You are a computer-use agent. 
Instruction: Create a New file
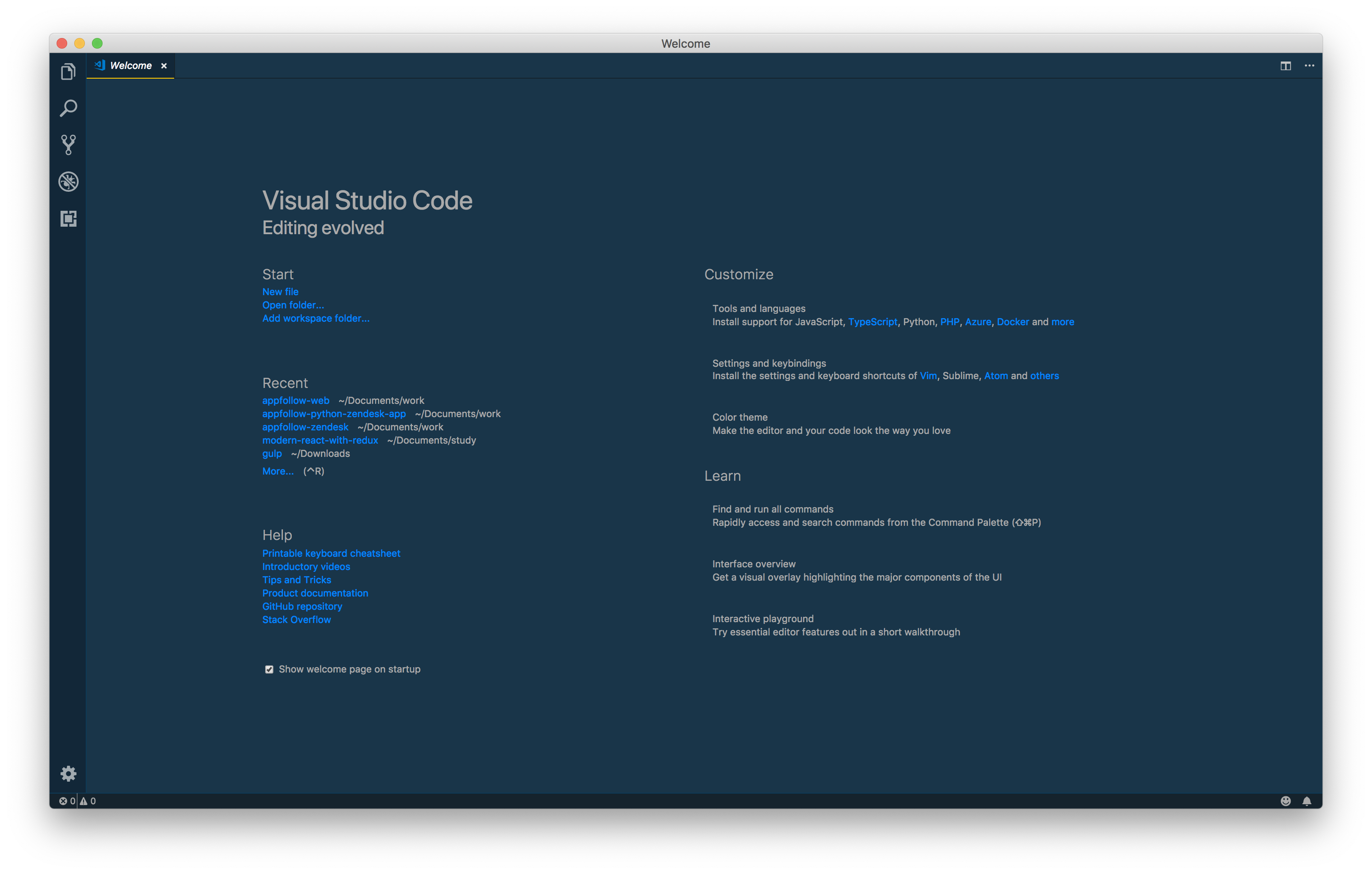280,291
